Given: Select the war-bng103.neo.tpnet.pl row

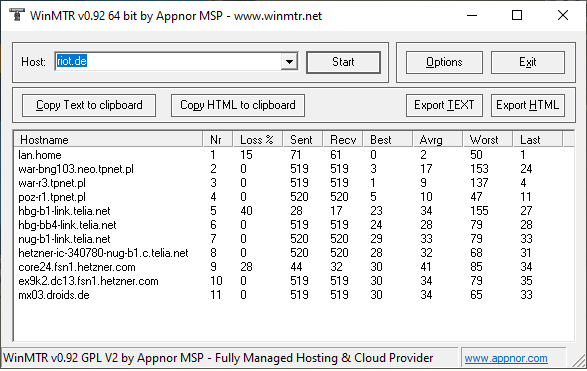Looking at the screenshot, I should 294,169.
